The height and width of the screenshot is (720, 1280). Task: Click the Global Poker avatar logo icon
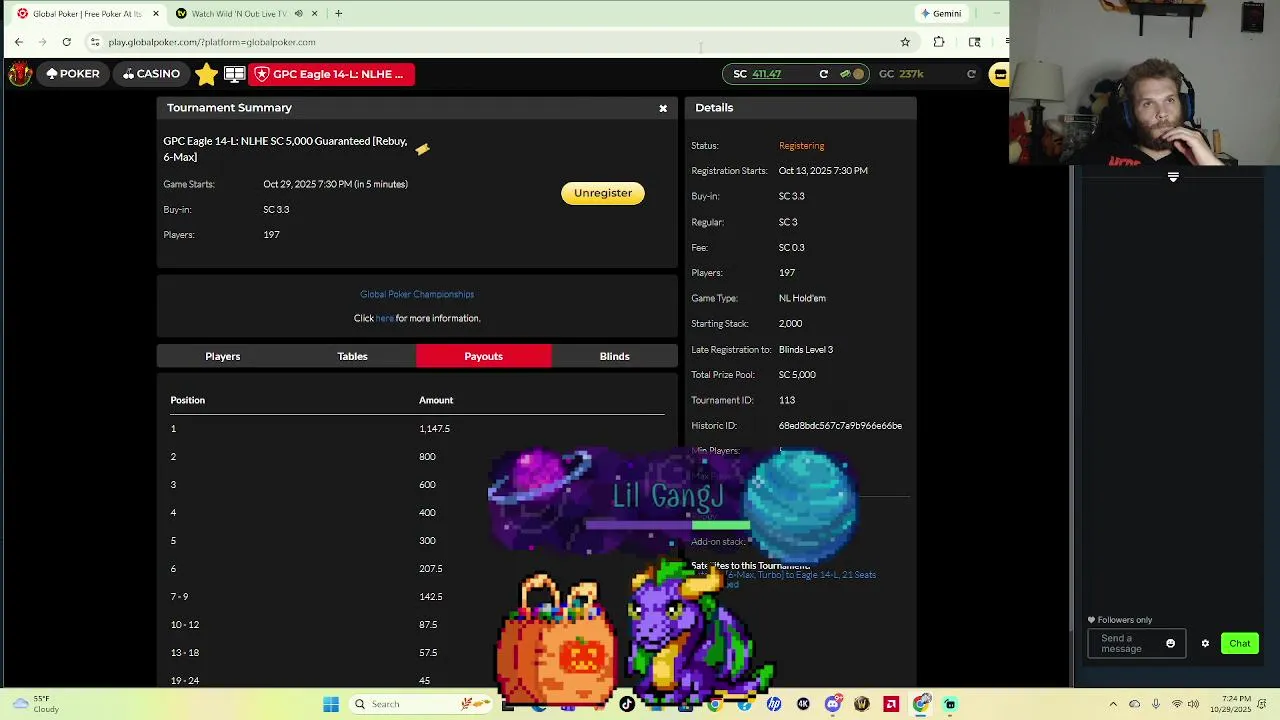tap(19, 74)
